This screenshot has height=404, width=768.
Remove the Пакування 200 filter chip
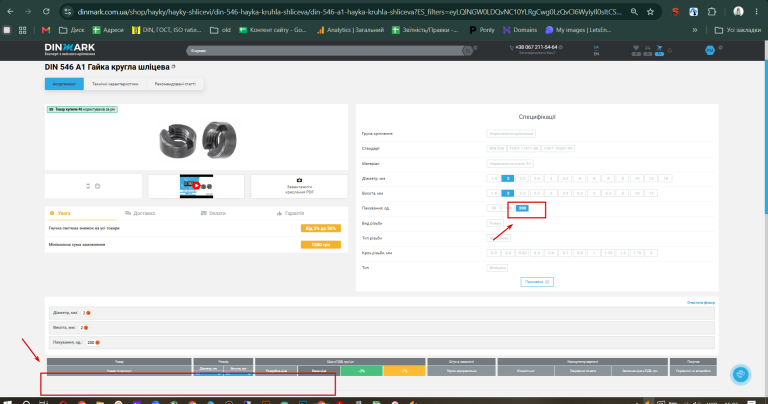97,342
